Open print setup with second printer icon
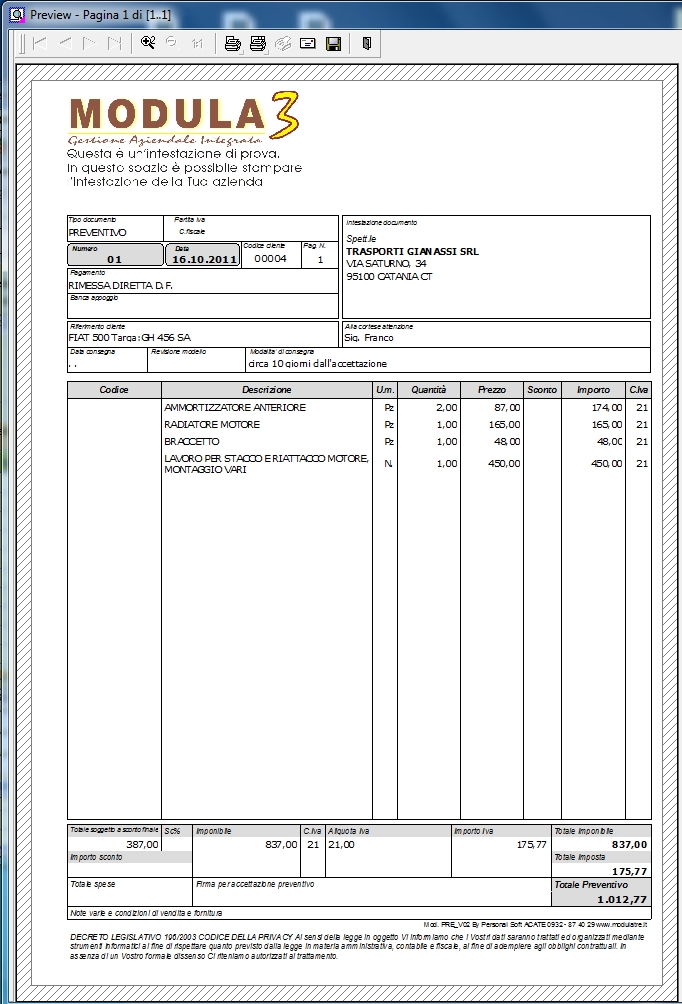This screenshot has width=682, height=1004. point(258,44)
